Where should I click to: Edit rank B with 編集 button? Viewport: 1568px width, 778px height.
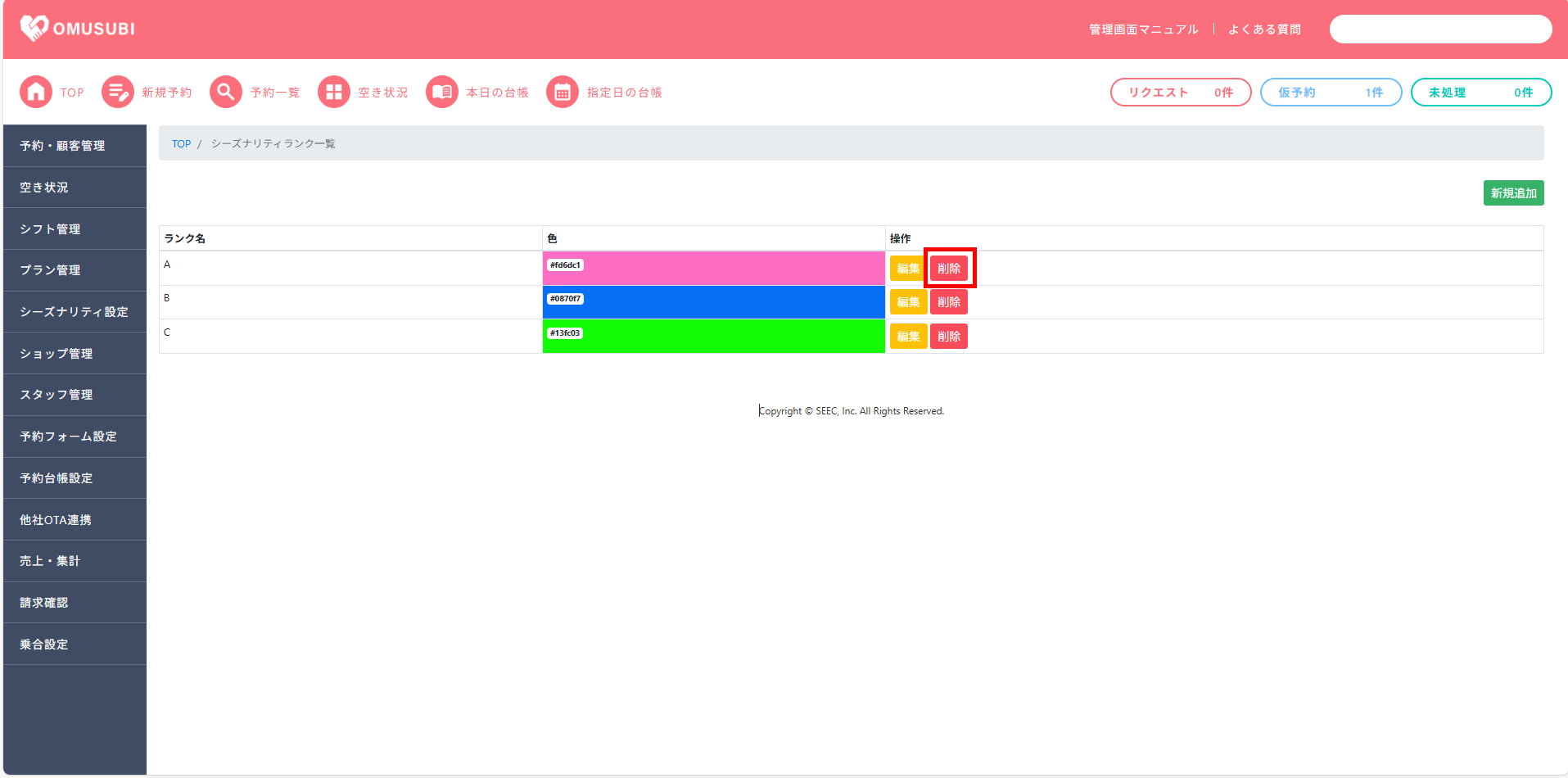pos(908,302)
